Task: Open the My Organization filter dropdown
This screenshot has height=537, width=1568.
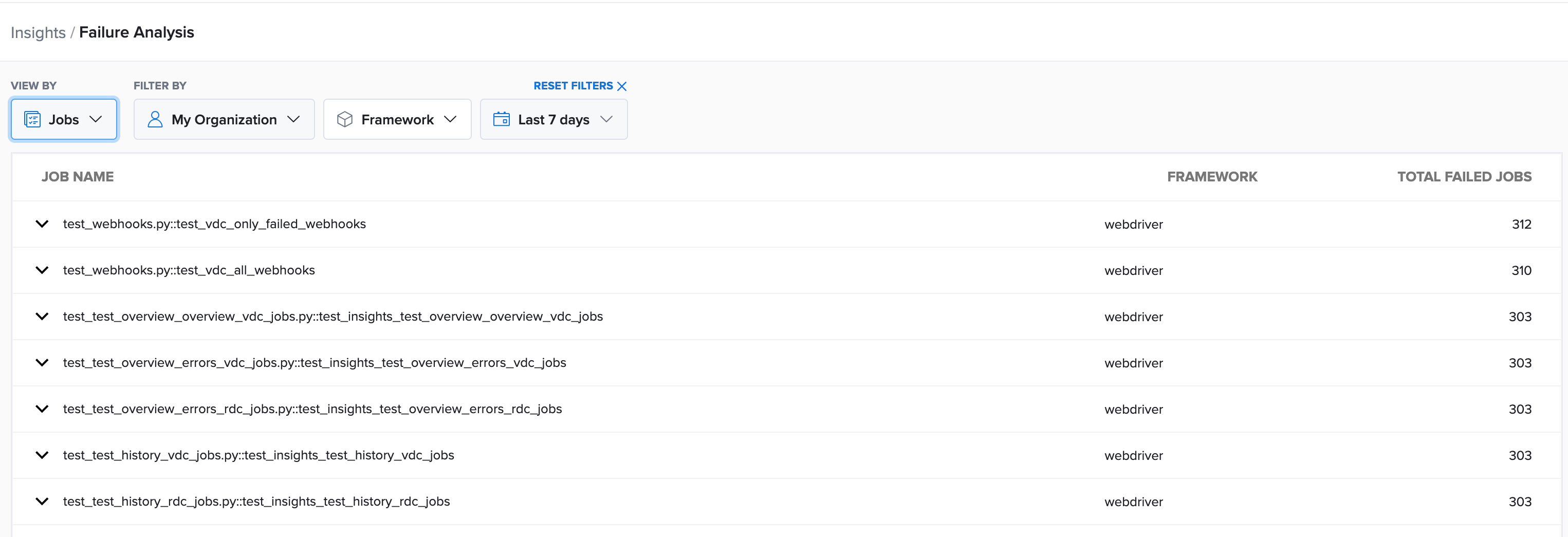Action: click(293, 119)
